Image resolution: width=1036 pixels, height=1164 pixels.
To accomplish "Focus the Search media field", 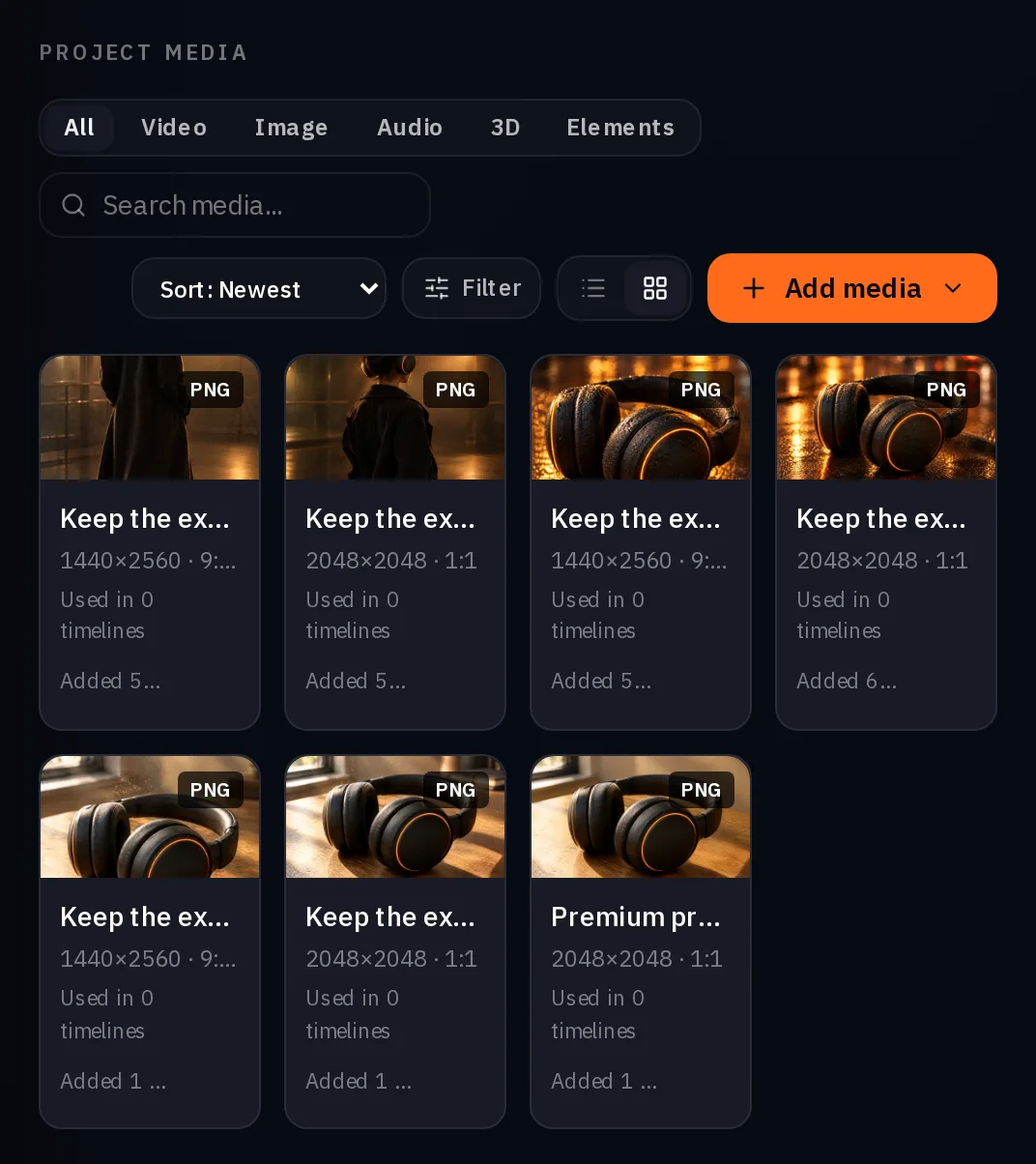I will coord(235,205).
